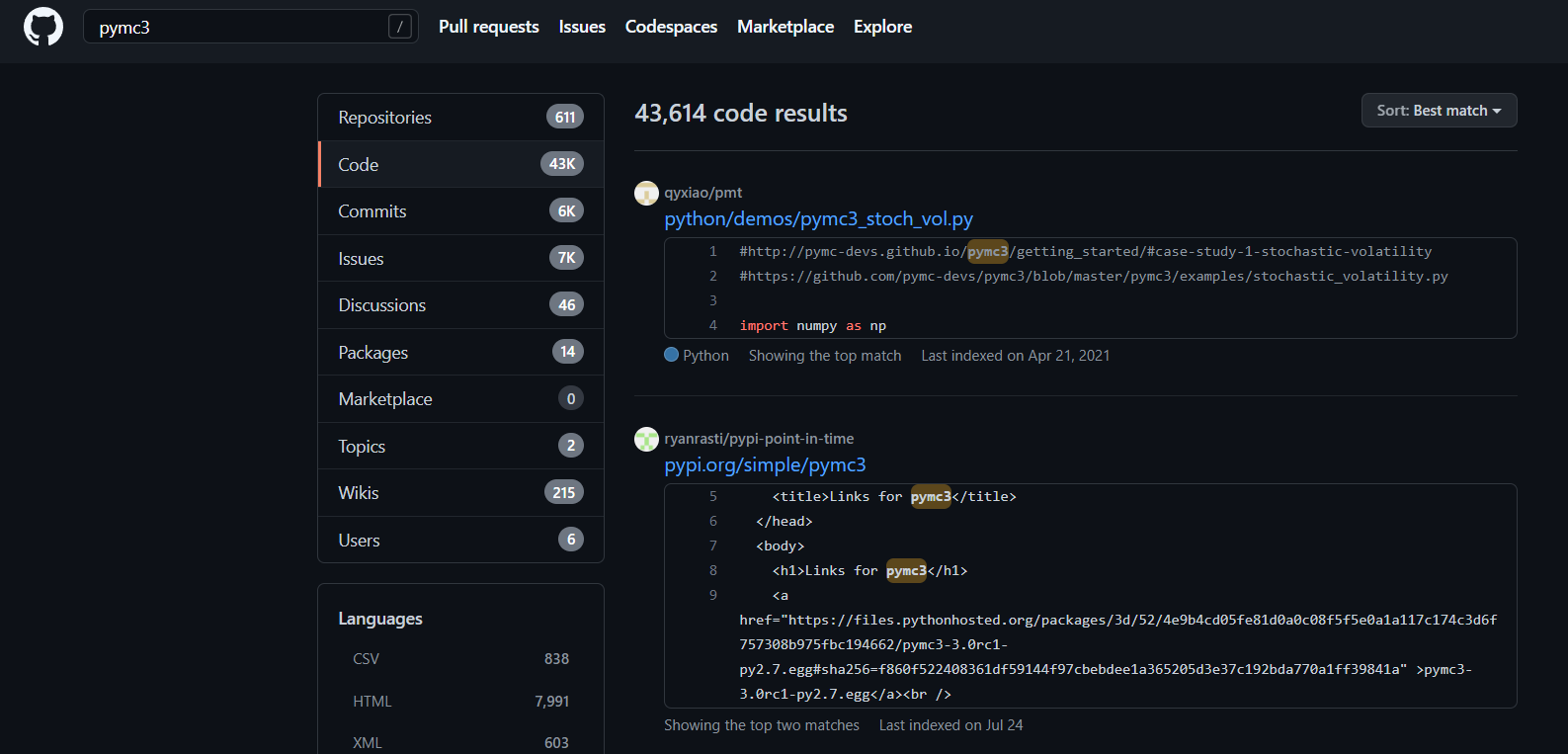This screenshot has width=1568, height=754.
Task: Click the 6K commits count badge
Action: (567, 210)
